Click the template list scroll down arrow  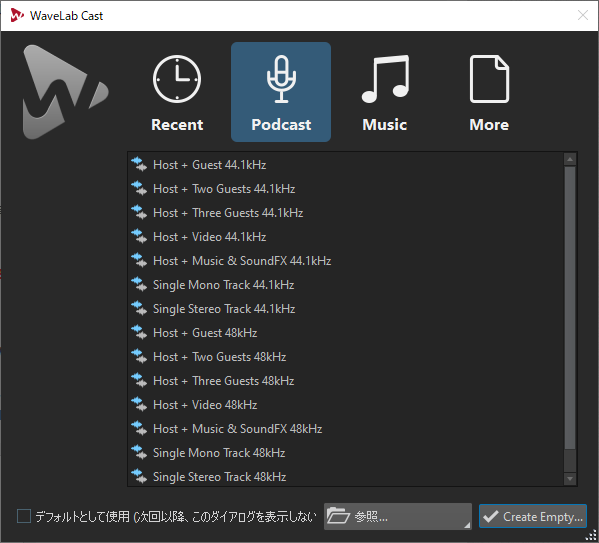tap(570, 479)
